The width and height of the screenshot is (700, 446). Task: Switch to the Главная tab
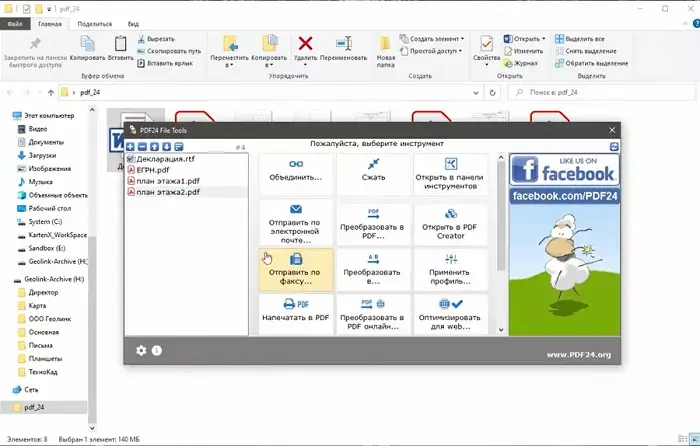click(x=50, y=24)
